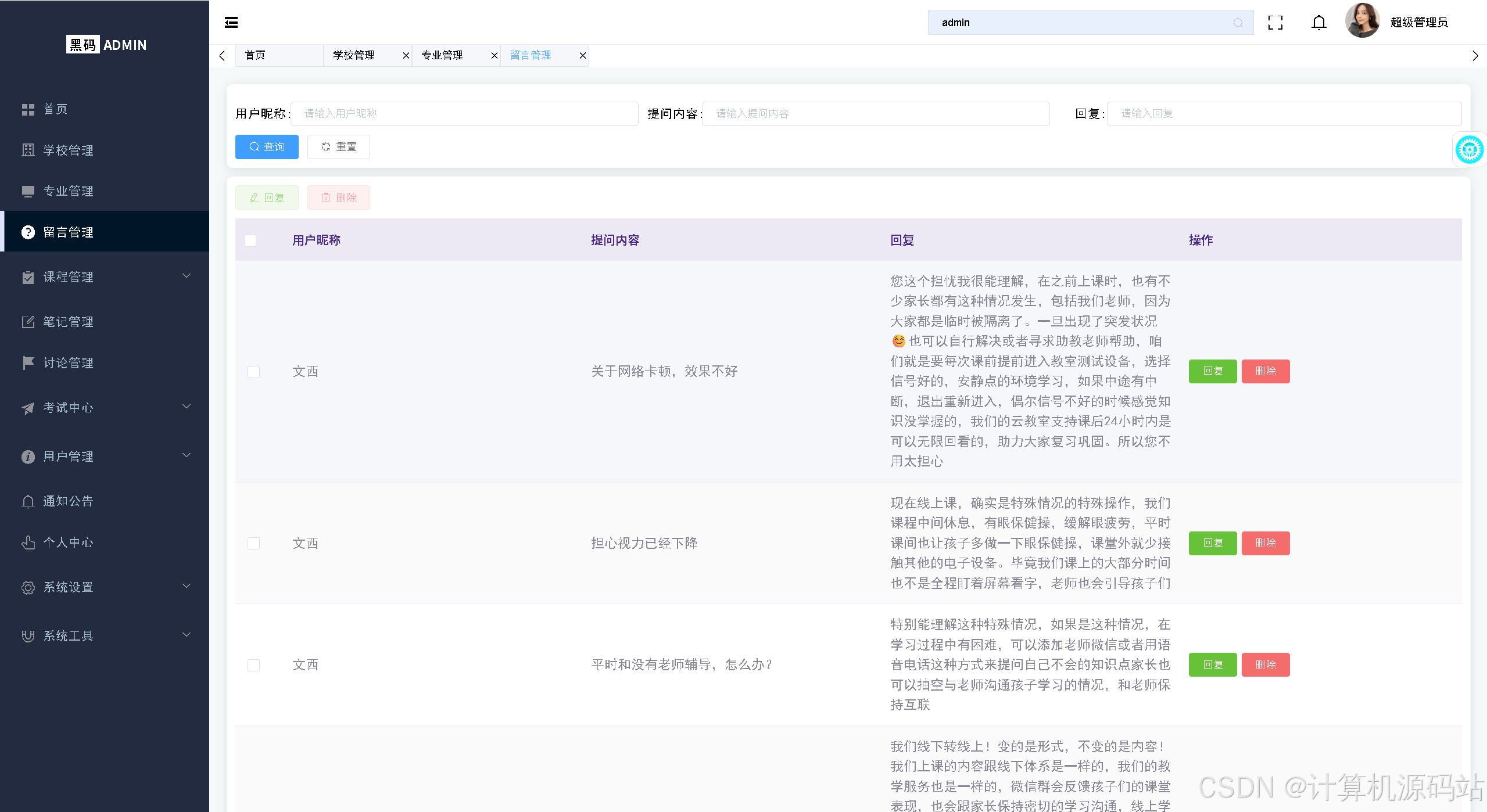Switch to the 首页 tab
Screen dimensions: 1487x812
pos(255,55)
